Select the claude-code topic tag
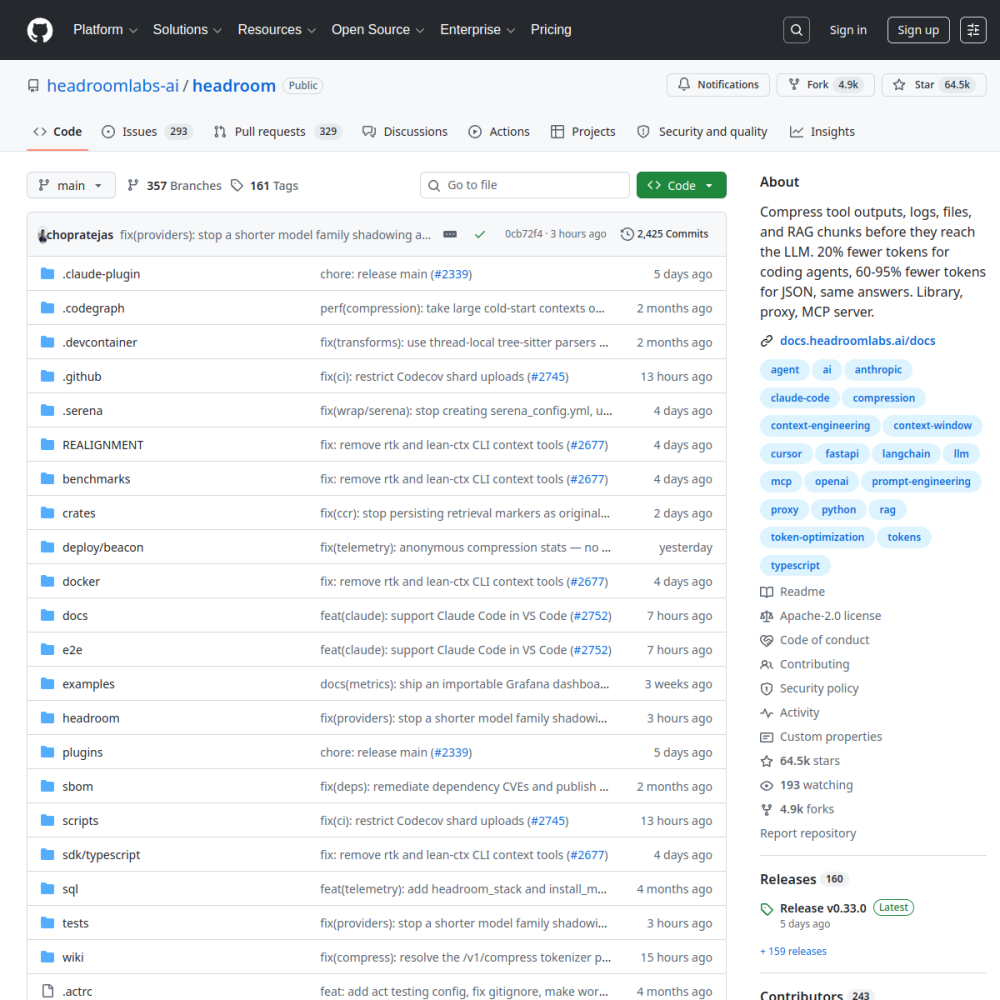This screenshot has width=1000, height=1000. pyautogui.click(x=800, y=398)
